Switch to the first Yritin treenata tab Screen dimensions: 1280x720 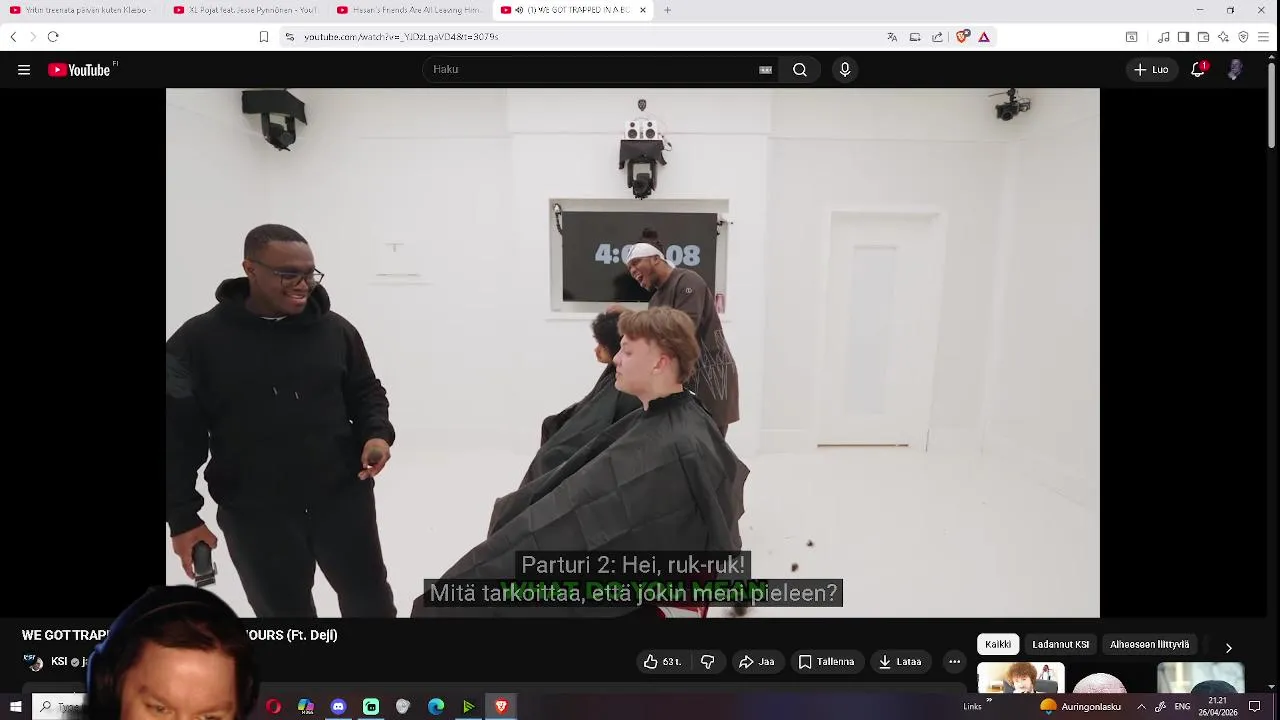click(x=80, y=10)
